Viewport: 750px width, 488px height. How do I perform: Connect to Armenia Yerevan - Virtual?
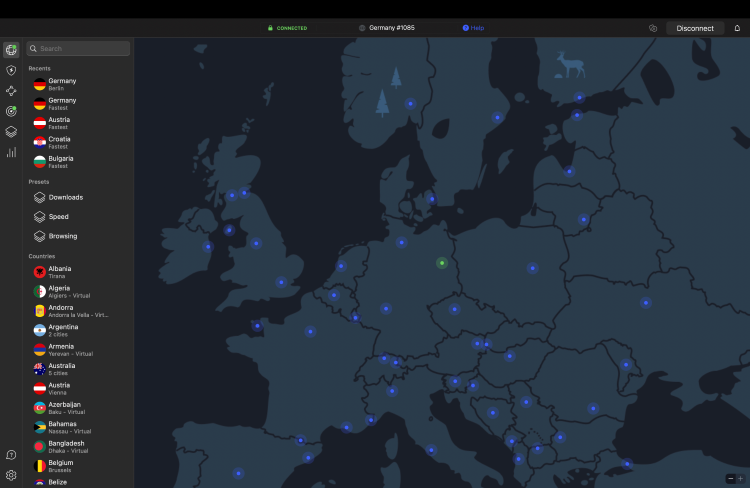(78, 350)
